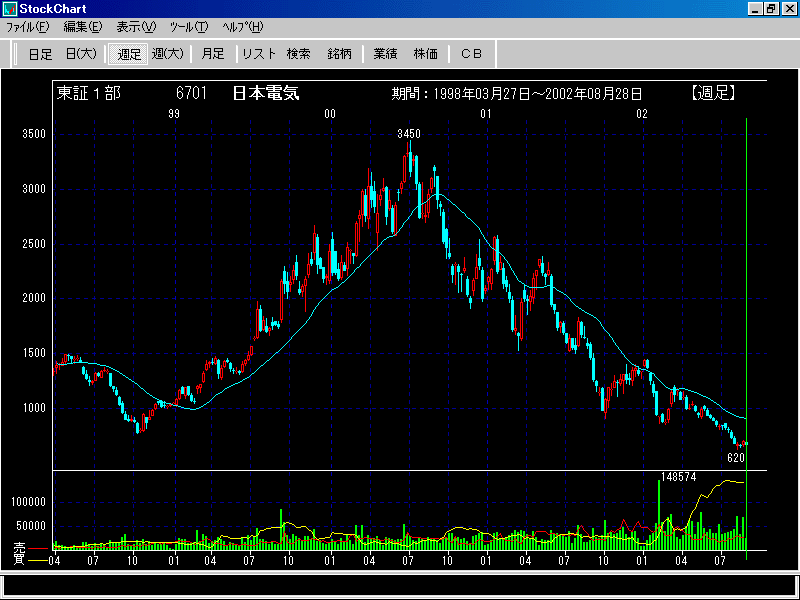The height and width of the screenshot is (600, 800).
Task: Open the ツール(T) menu
Action: [189, 27]
